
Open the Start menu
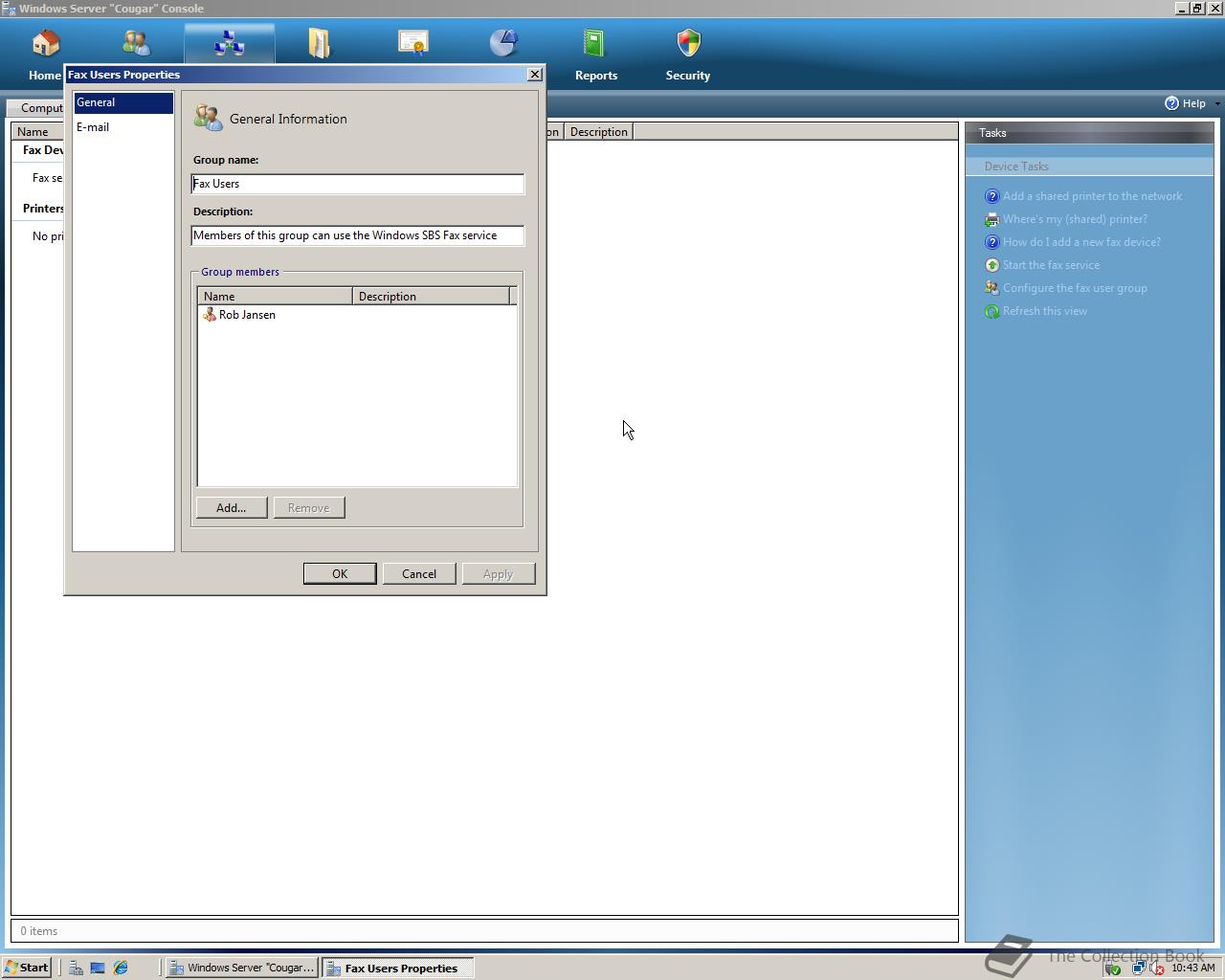coord(26,968)
